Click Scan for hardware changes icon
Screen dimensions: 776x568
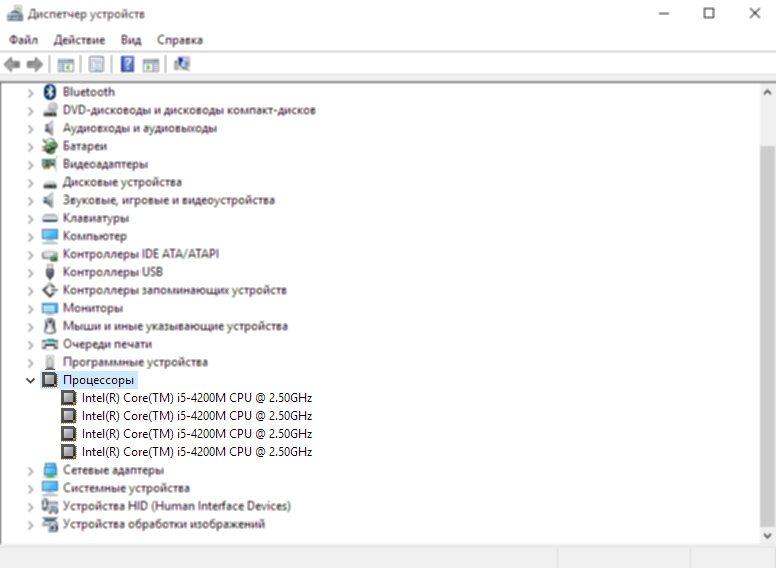[182, 64]
